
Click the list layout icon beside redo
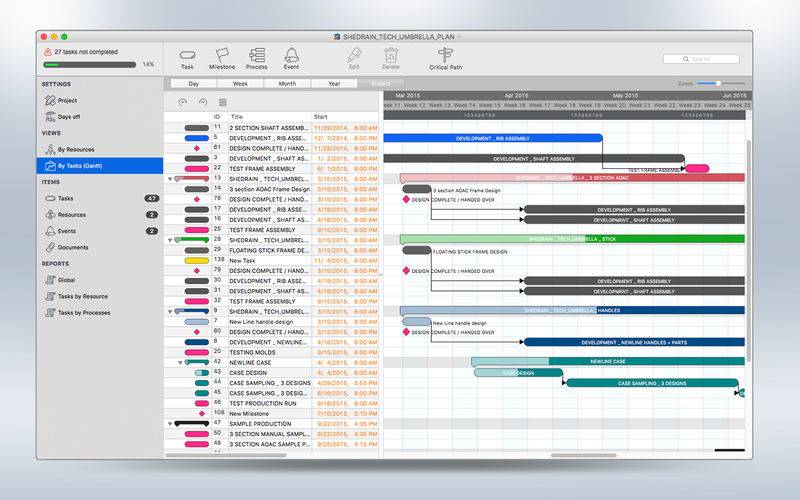tap(222, 103)
